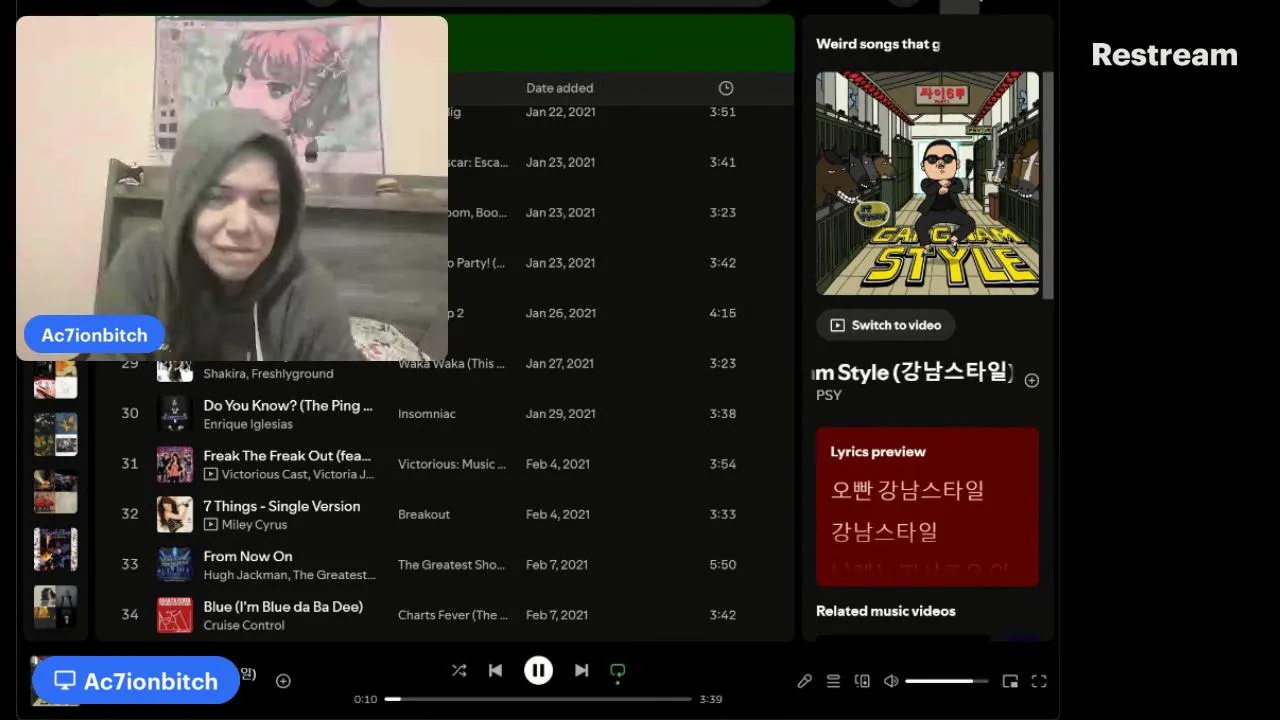Sort by the duration clock icon
The height and width of the screenshot is (720, 1280).
726,88
